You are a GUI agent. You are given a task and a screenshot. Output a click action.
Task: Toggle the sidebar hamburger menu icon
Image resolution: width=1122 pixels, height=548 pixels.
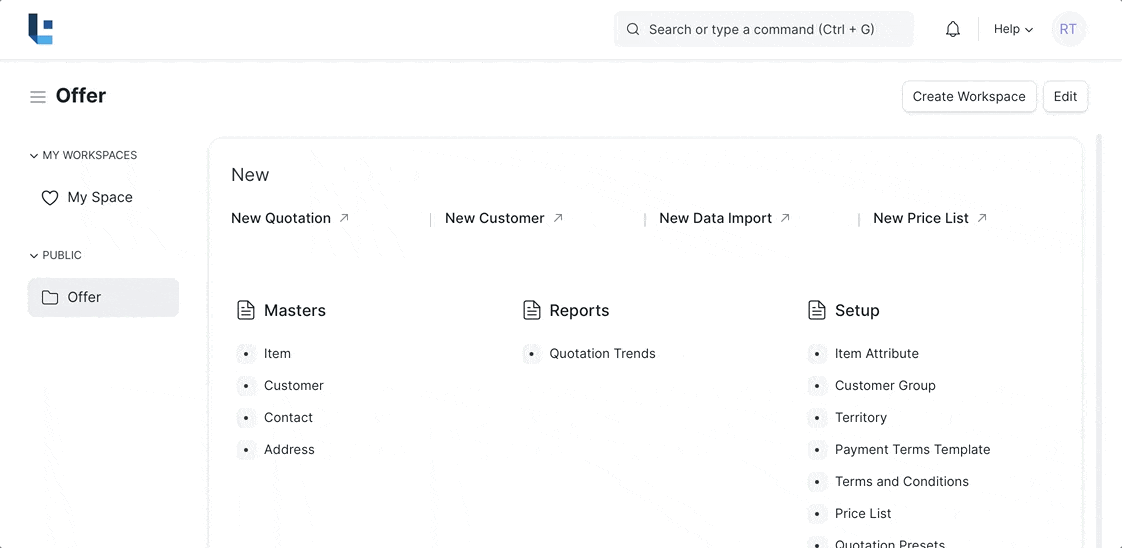point(38,97)
